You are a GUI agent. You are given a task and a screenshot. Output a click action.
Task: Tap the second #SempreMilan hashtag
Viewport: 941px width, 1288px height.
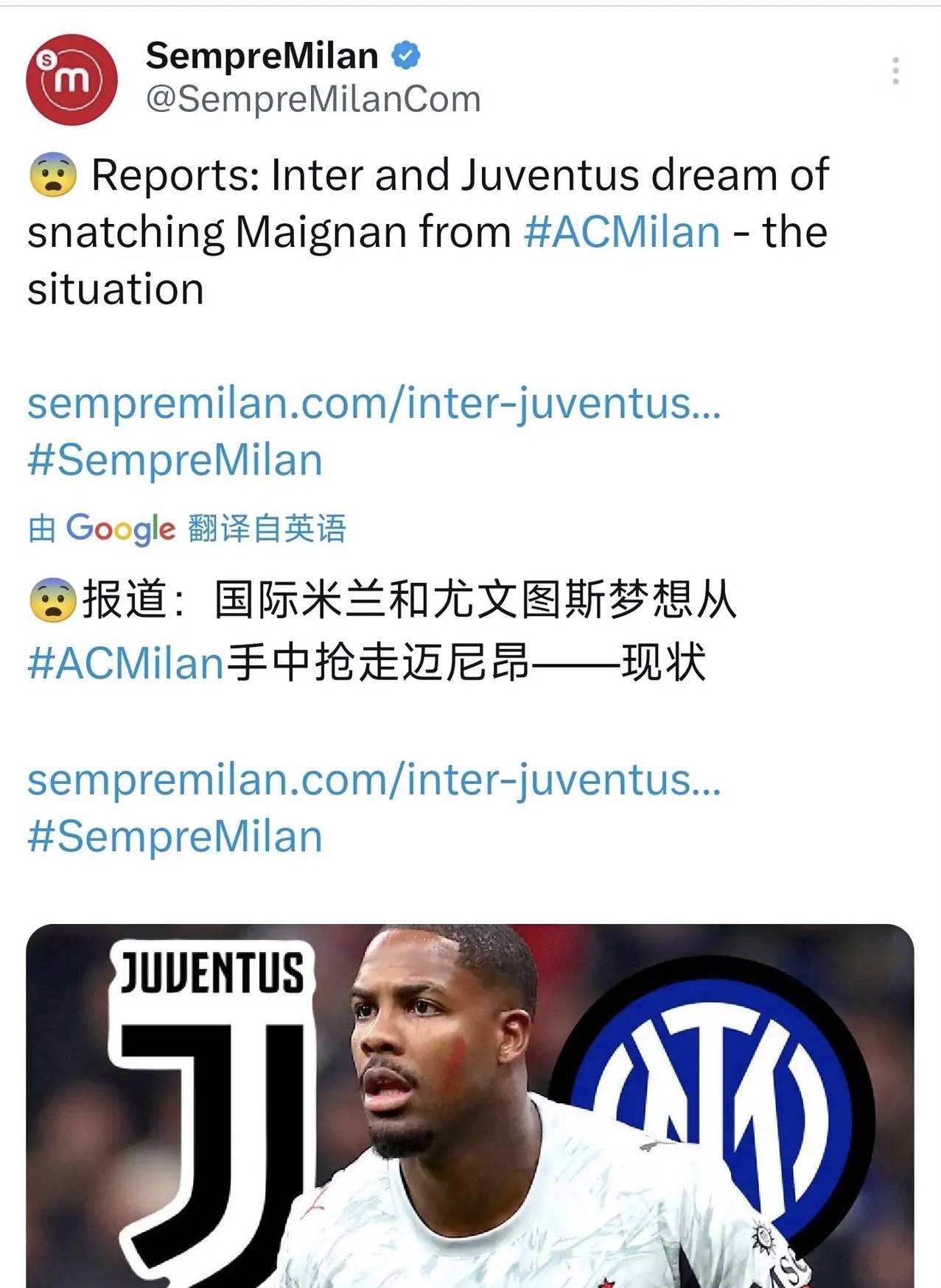175,837
